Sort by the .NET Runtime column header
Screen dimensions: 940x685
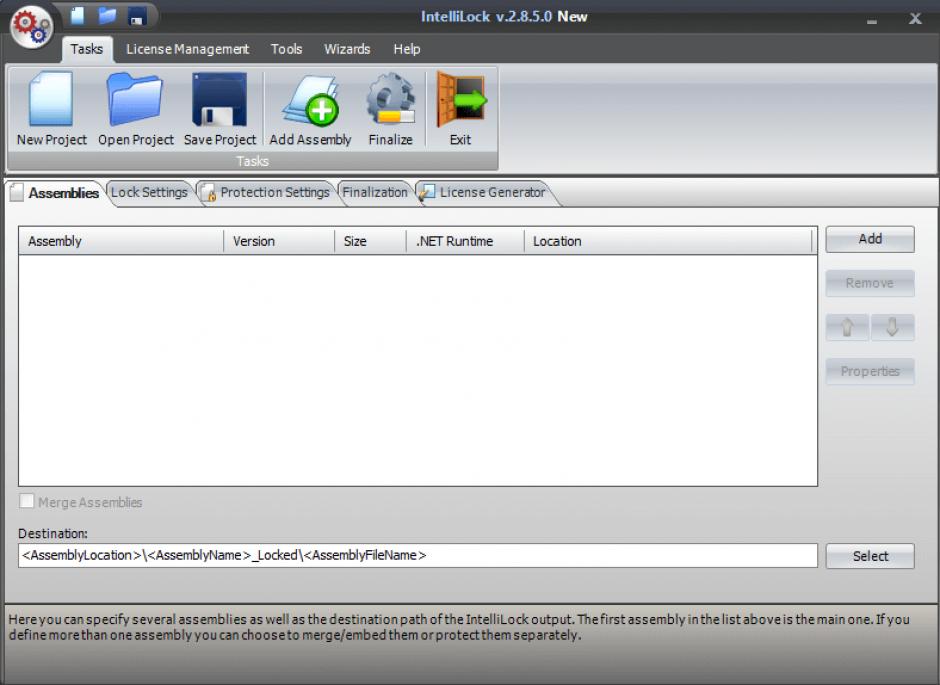click(465, 241)
